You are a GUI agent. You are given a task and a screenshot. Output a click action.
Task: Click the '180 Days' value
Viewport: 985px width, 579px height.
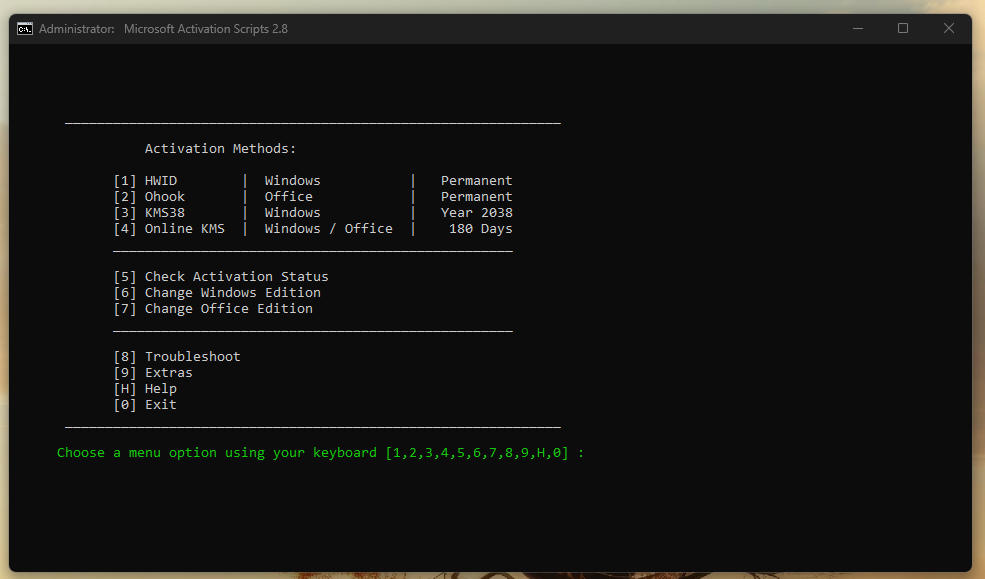(481, 229)
